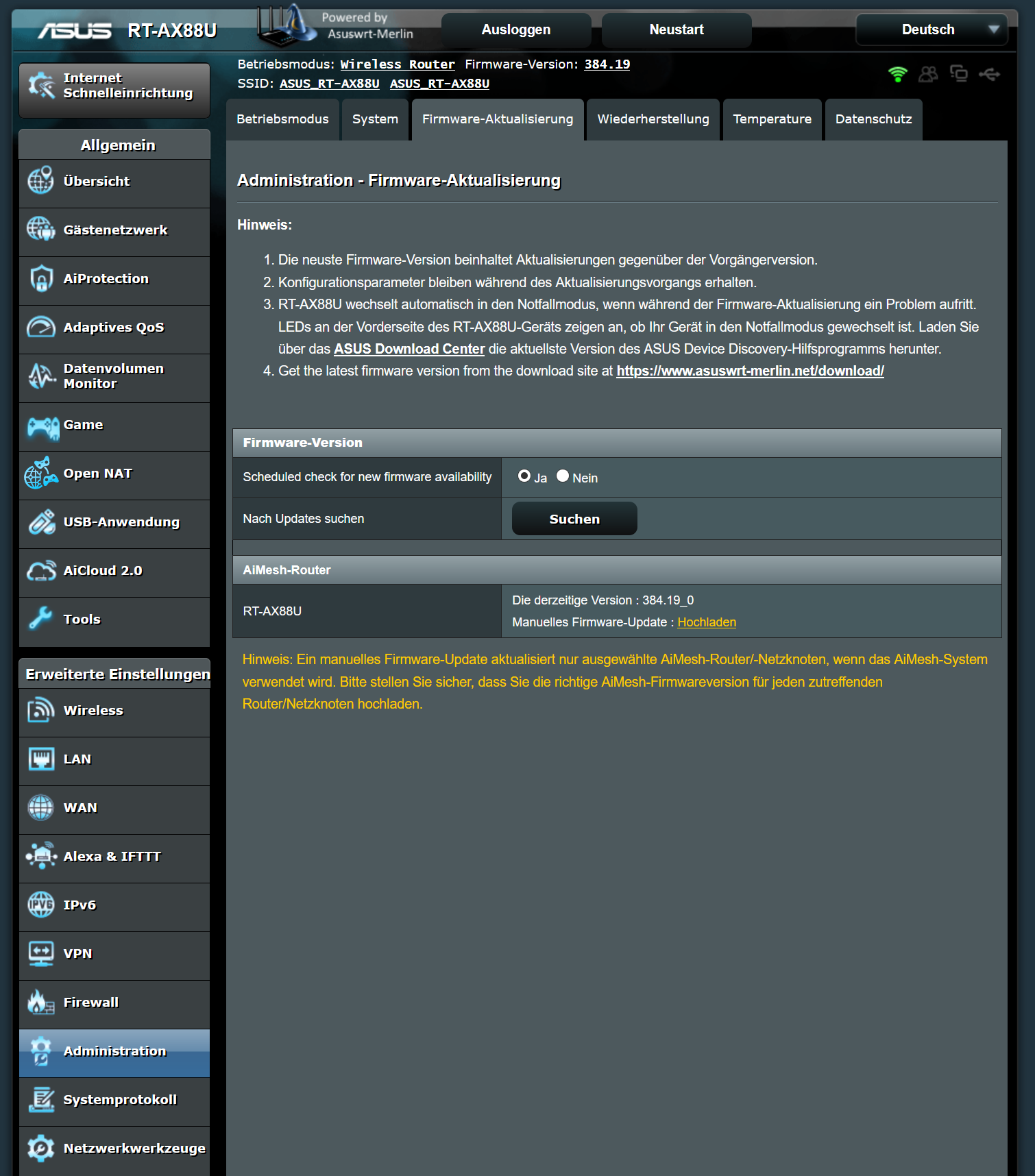Switch to the Temperature tab

(772, 119)
